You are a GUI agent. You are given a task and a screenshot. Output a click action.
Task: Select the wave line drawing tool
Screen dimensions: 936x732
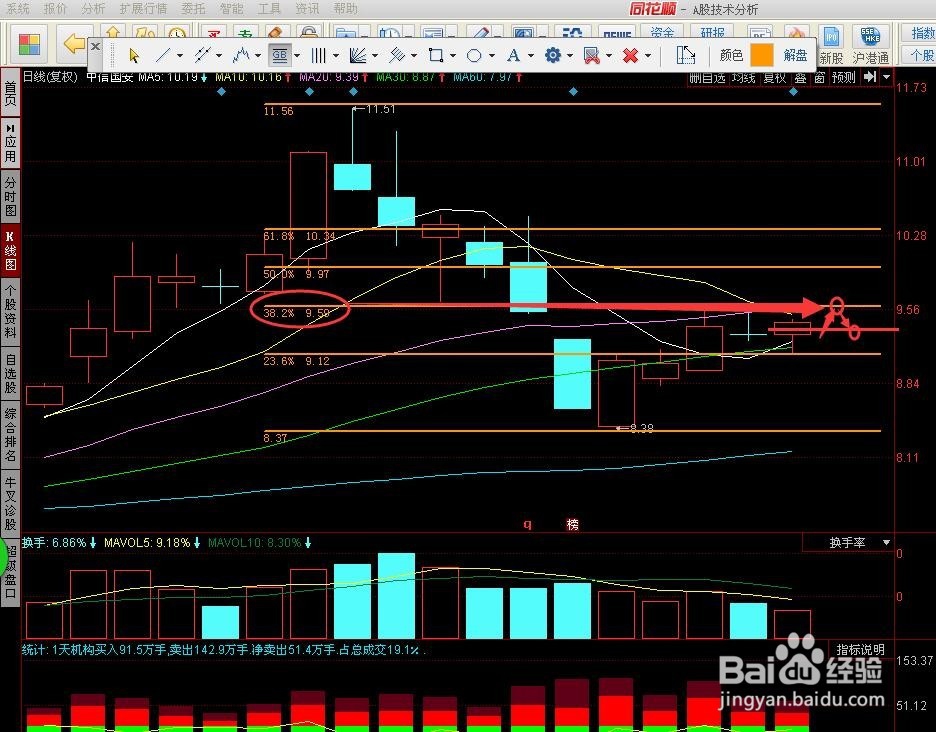click(x=241, y=56)
